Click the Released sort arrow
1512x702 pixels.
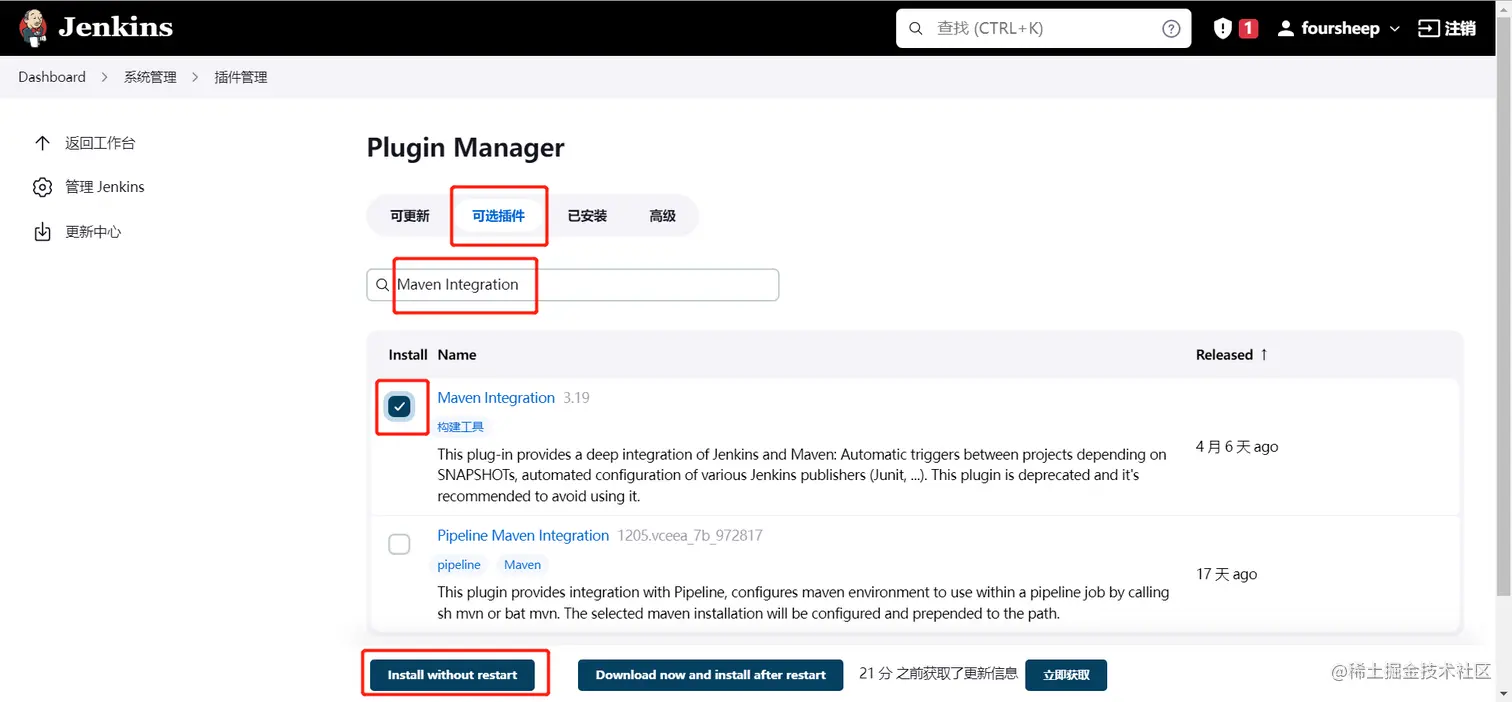tap(1264, 354)
